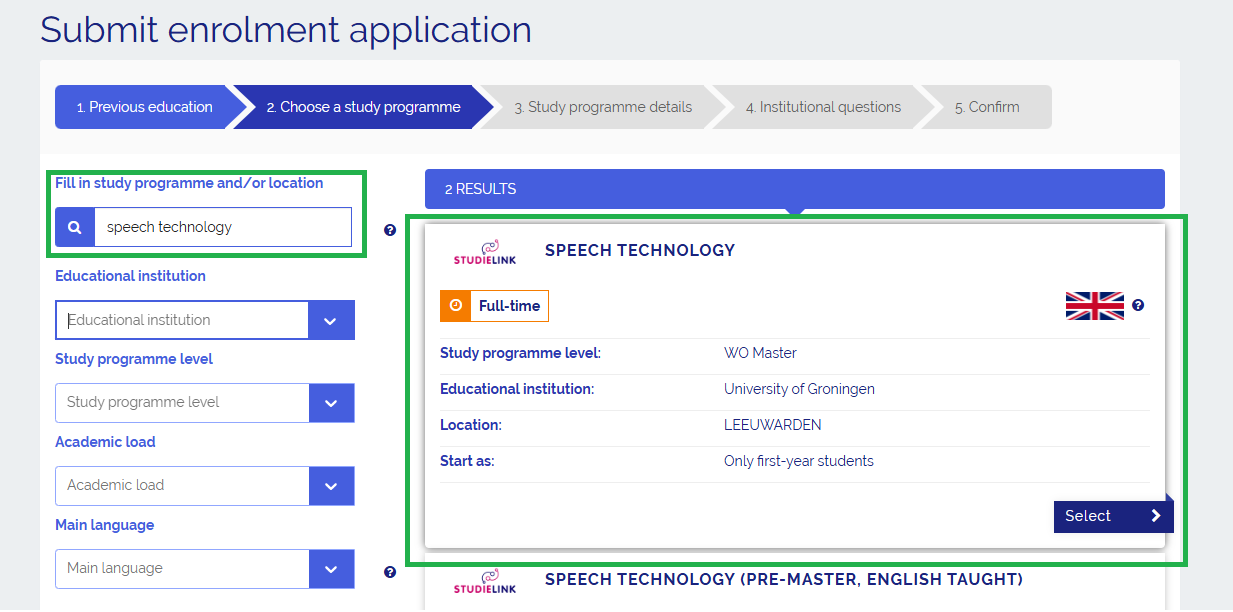
Task: Open the Main language dropdown arrow
Action: pyautogui.click(x=331, y=569)
